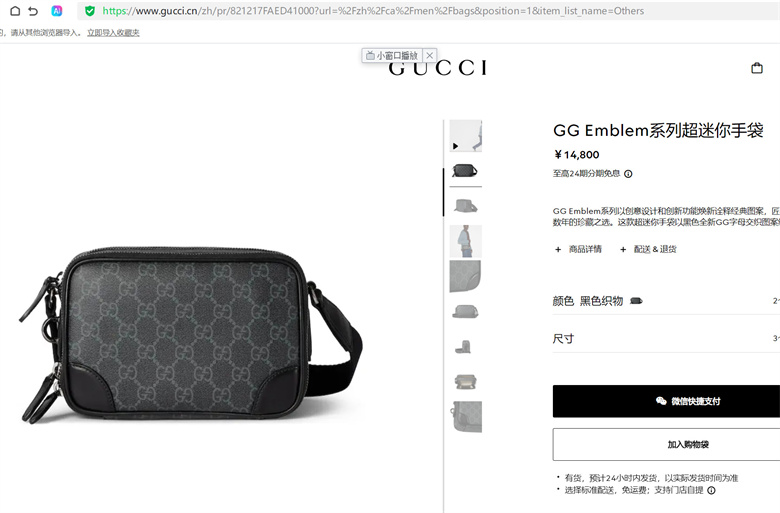Select the 黑色织物 color swatch
780x513 pixels.
[636, 301]
